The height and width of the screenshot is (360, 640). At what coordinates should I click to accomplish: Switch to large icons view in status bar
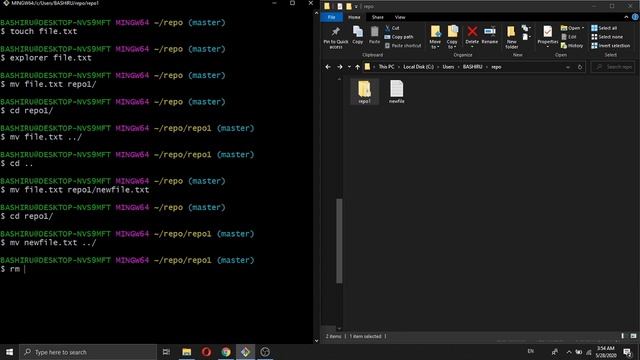[x=633, y=336]
